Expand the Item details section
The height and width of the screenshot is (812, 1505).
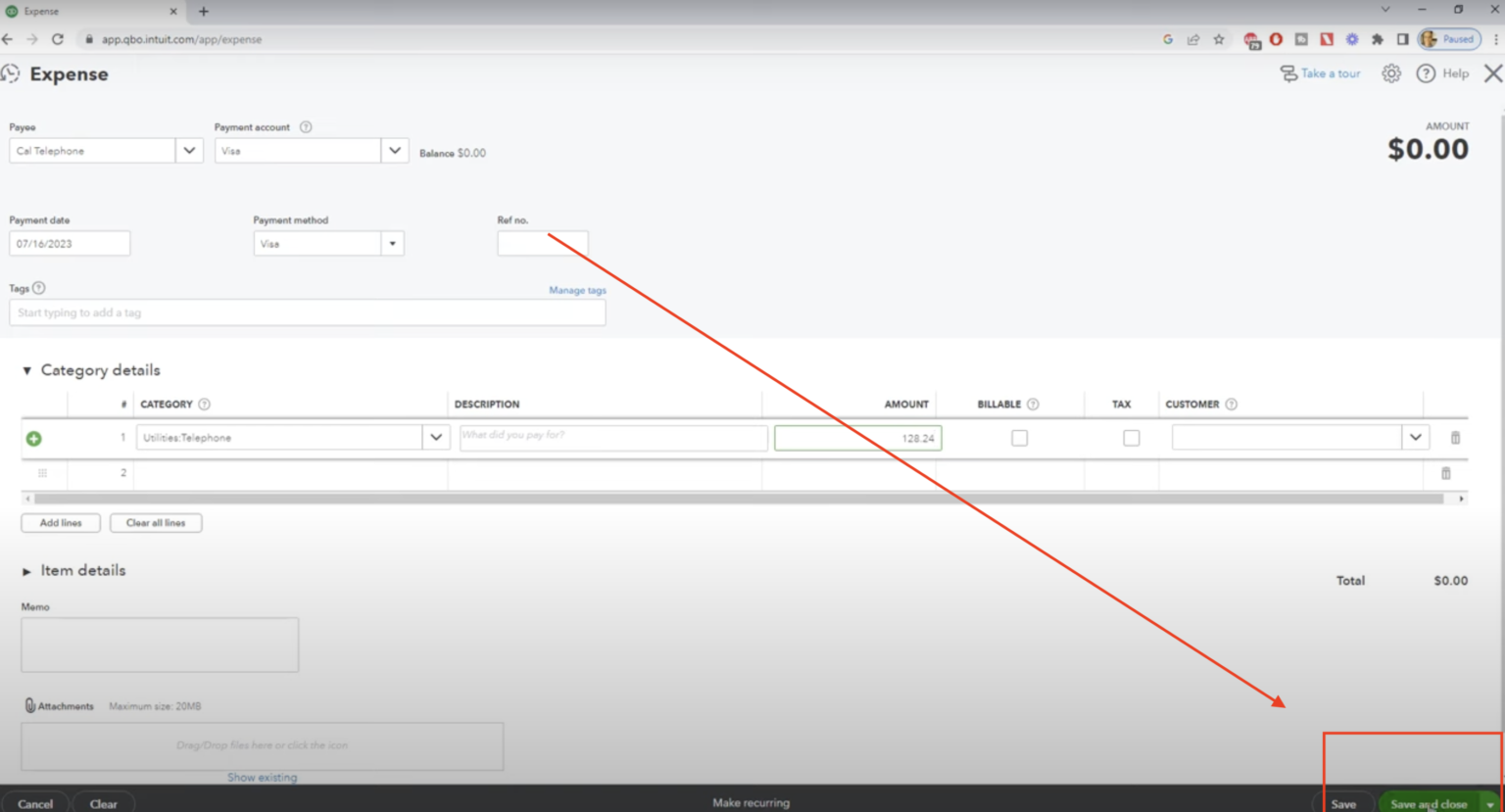[26, 570]
